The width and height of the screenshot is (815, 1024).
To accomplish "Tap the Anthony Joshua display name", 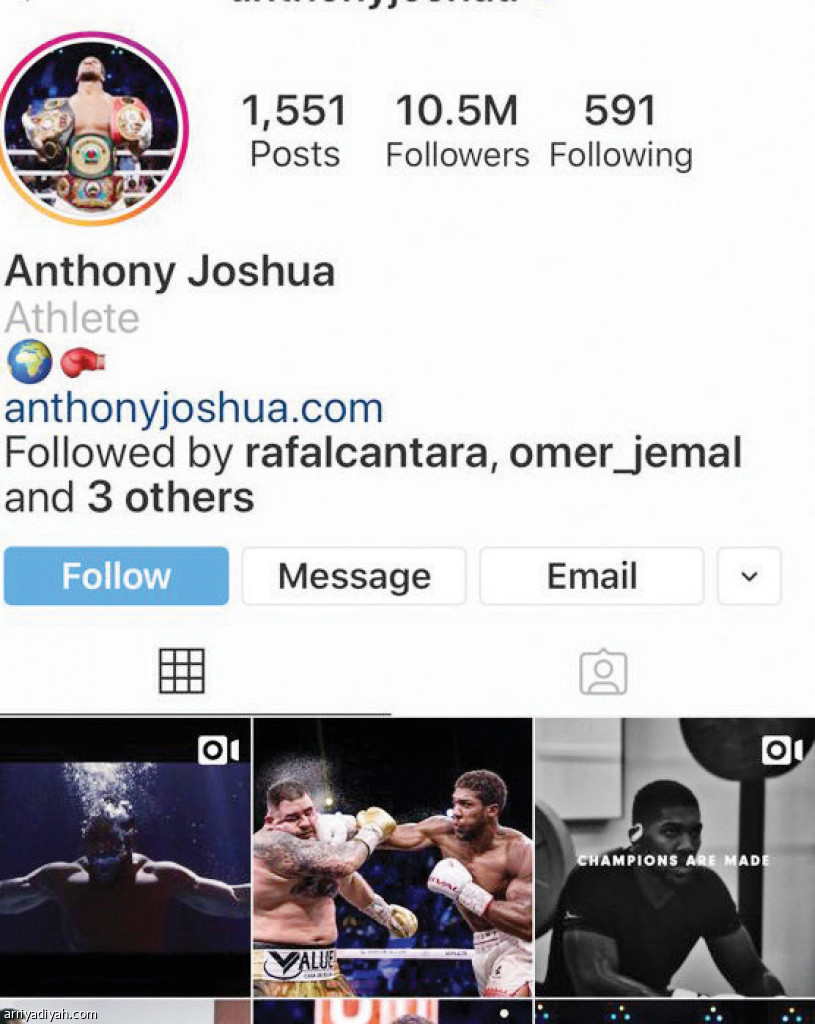I will [x=170, y=272].
